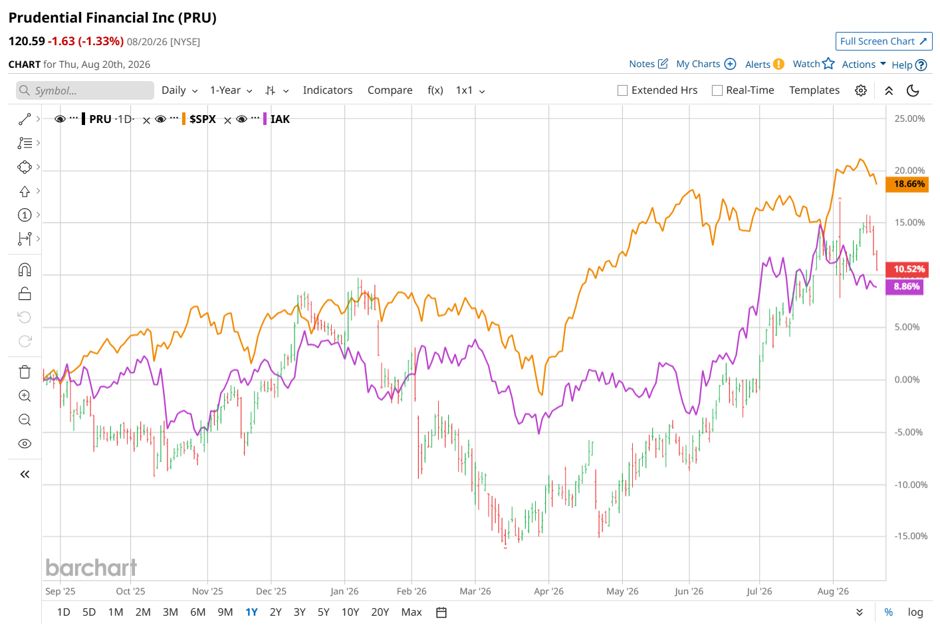This screenshot has height=627, width=940.
Task: Open Compare symbols menu
Action: tap(390, 91)
